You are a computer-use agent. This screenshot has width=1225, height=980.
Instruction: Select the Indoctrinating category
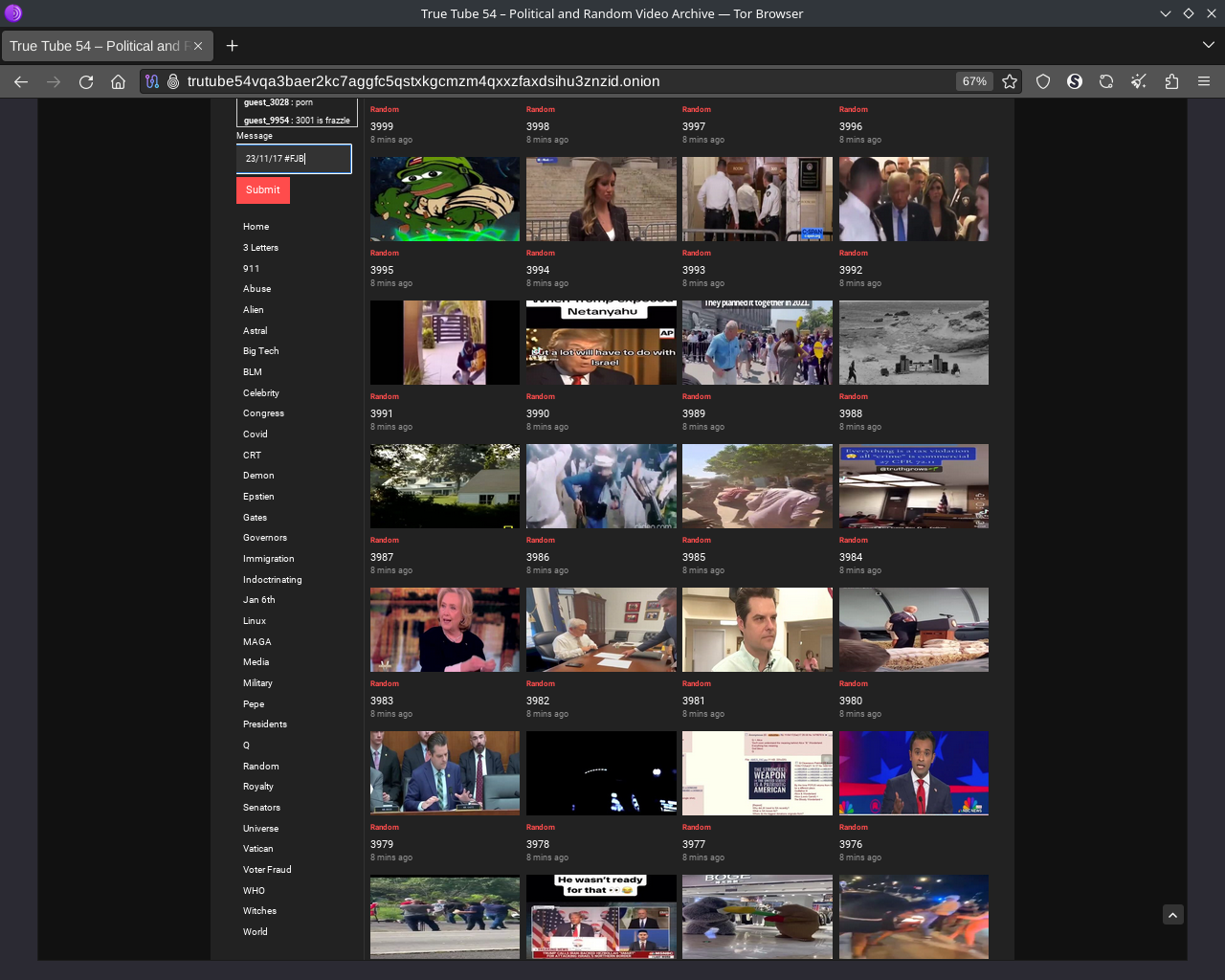click(272, 580)
